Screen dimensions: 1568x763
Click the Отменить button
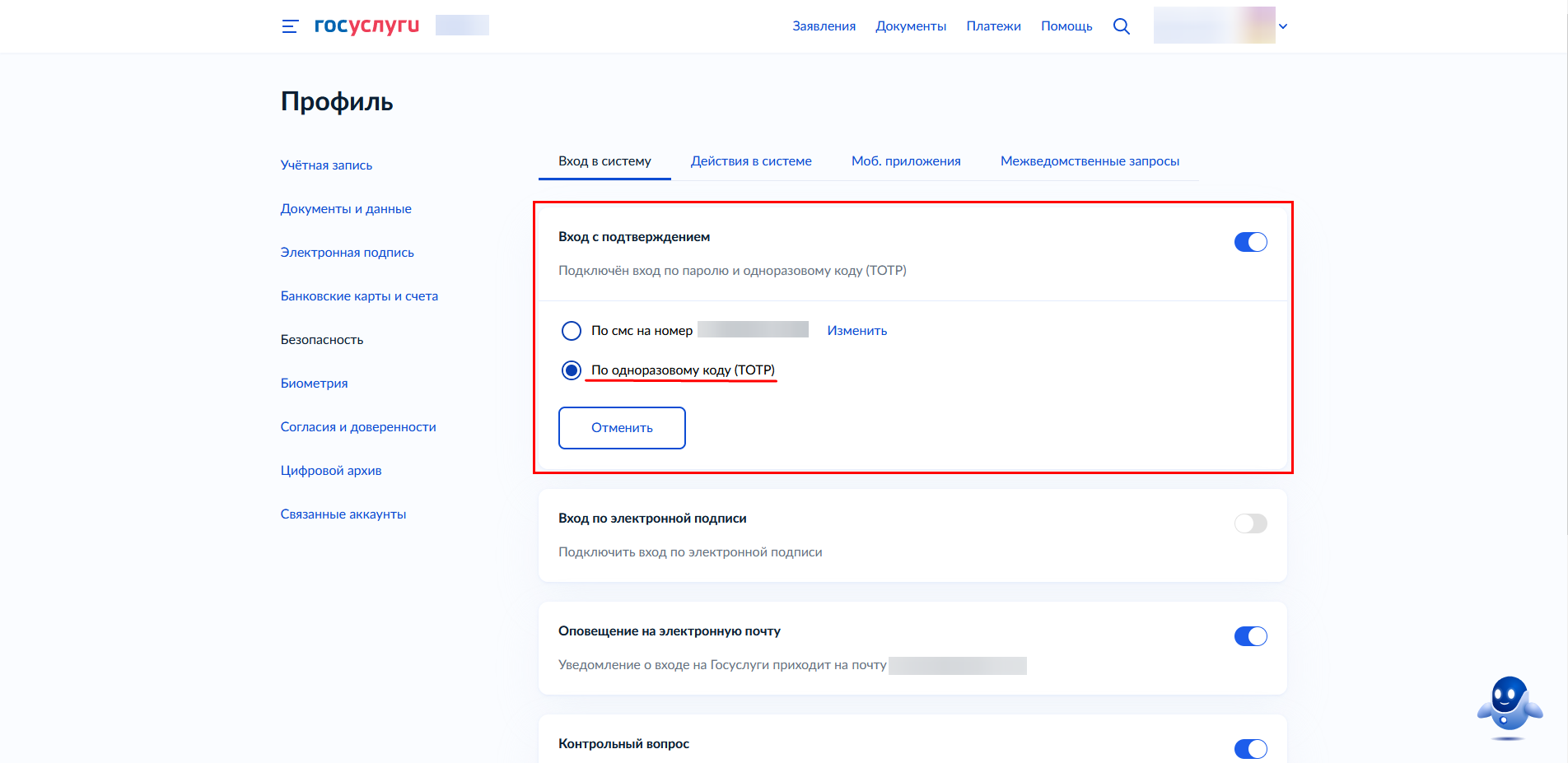[622, 427]
